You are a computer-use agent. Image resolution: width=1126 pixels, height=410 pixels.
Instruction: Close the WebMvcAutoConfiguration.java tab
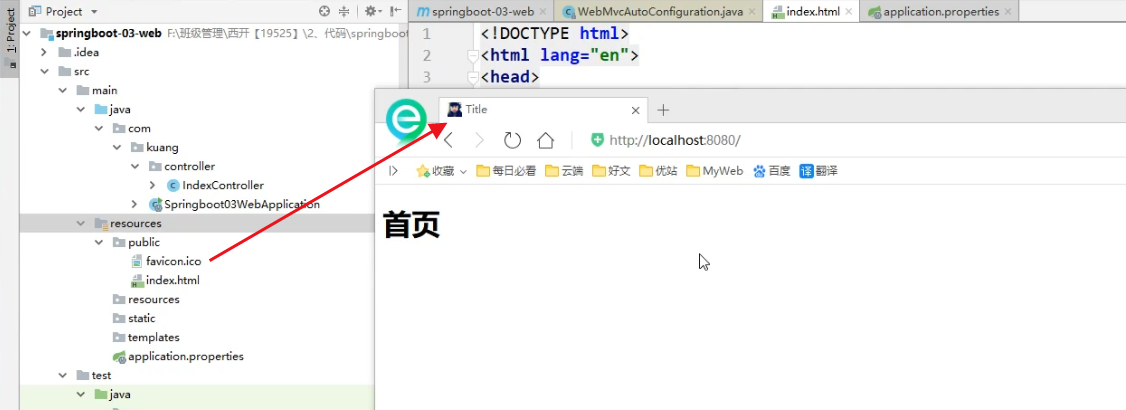[752, 11]
